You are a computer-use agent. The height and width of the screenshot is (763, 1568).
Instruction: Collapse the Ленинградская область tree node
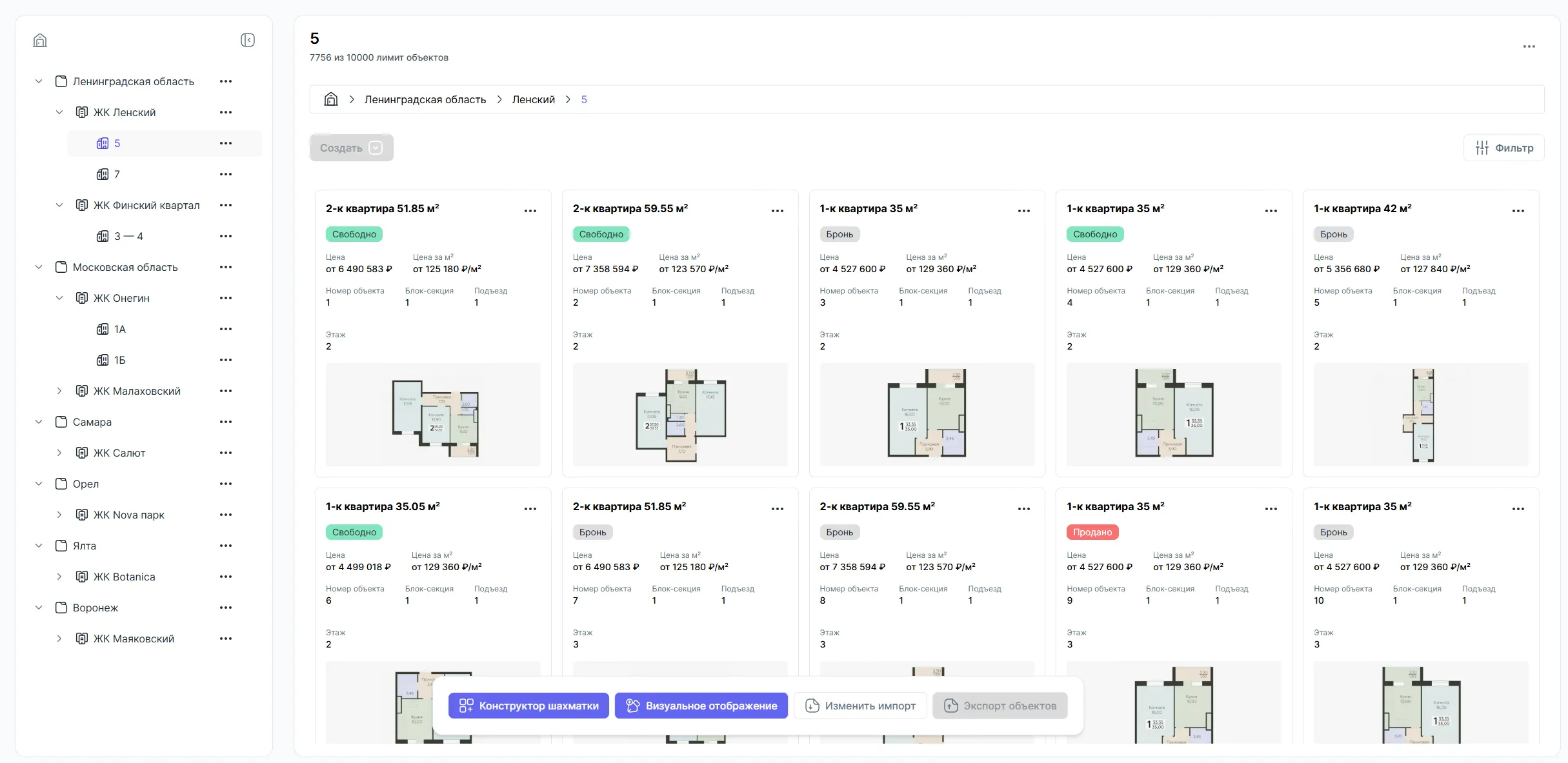click(39, 81)
